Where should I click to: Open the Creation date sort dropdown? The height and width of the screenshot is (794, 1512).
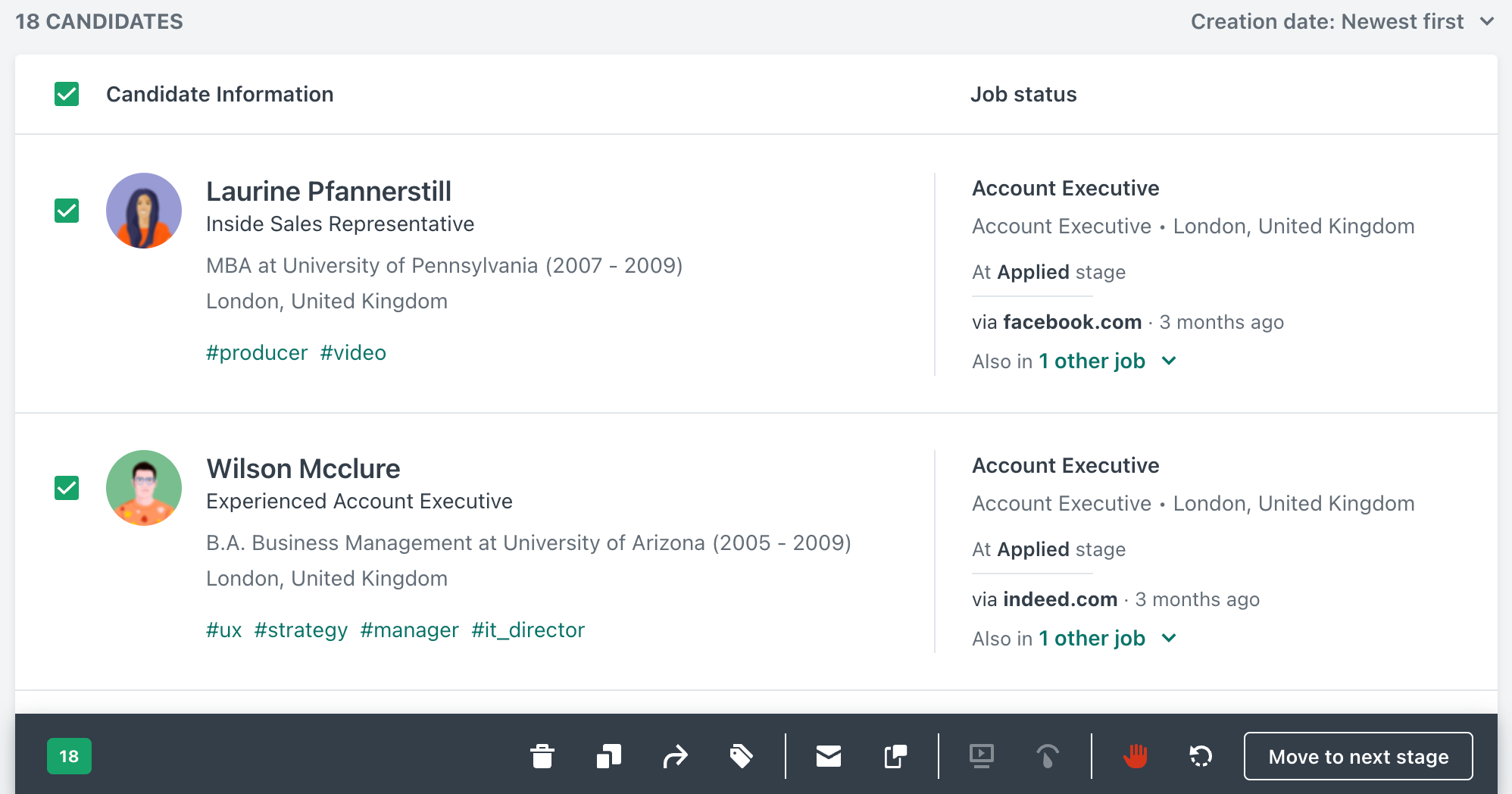(1342, 21)
